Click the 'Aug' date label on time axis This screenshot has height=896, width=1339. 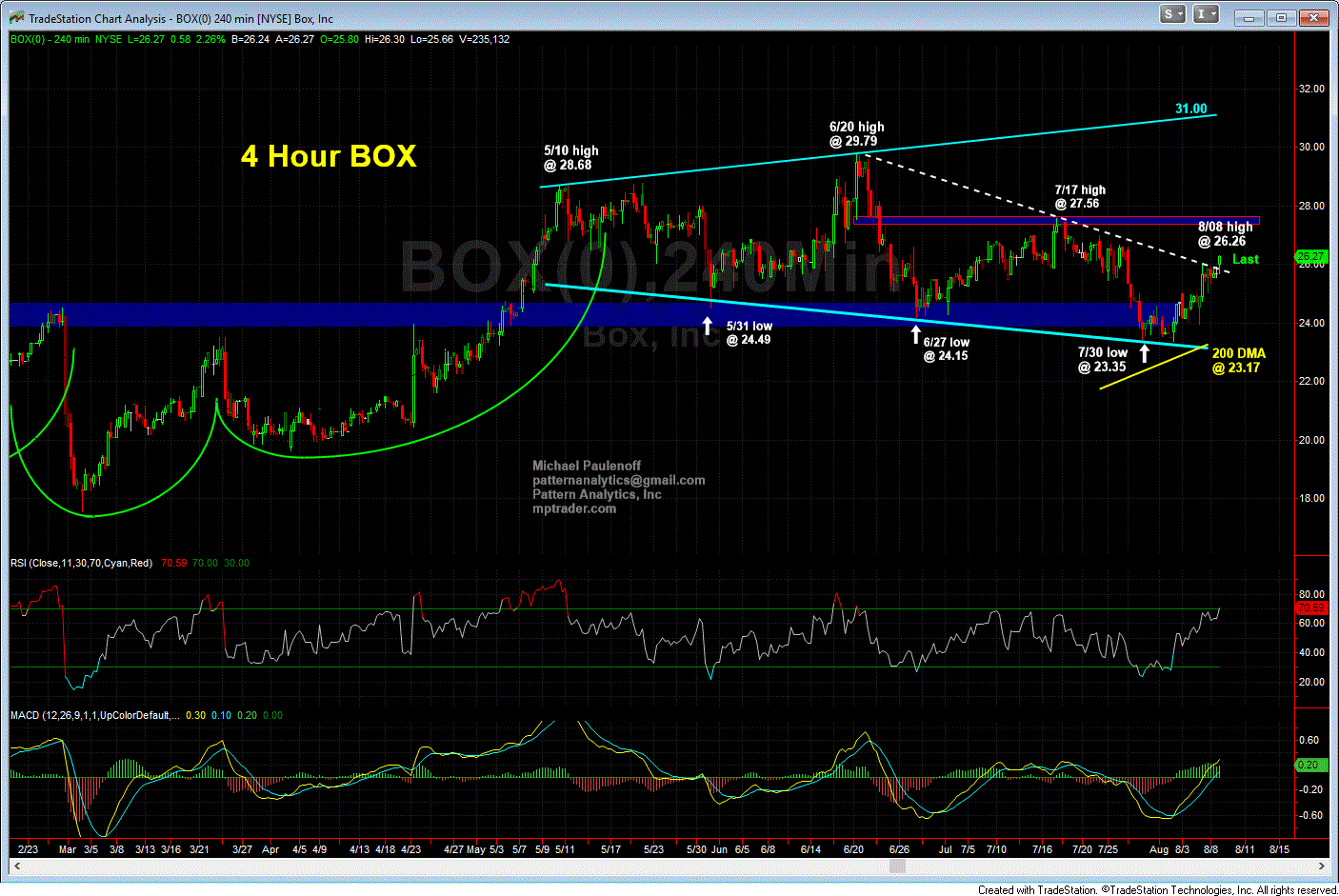coord(1158,848)
